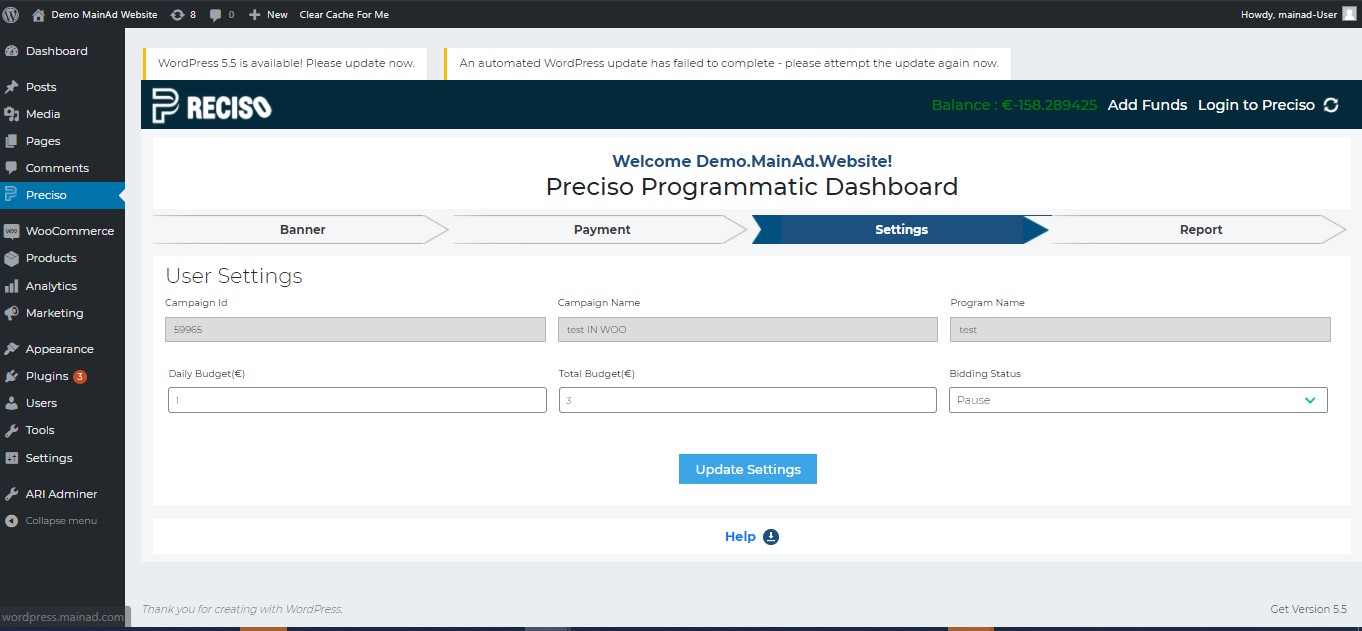Click Get Version 5.5 link

click(x=1308, y=609)
